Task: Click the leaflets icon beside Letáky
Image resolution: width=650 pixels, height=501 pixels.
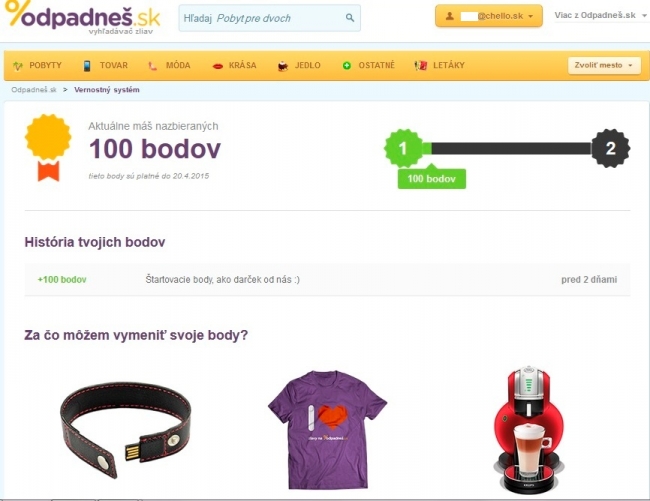Action: [420, 65]
